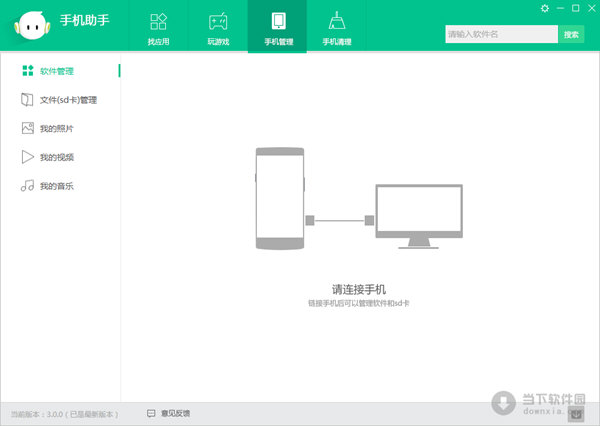Click the 意见反馈 feedback icon

pyautogui.click(x=151, y=413)
